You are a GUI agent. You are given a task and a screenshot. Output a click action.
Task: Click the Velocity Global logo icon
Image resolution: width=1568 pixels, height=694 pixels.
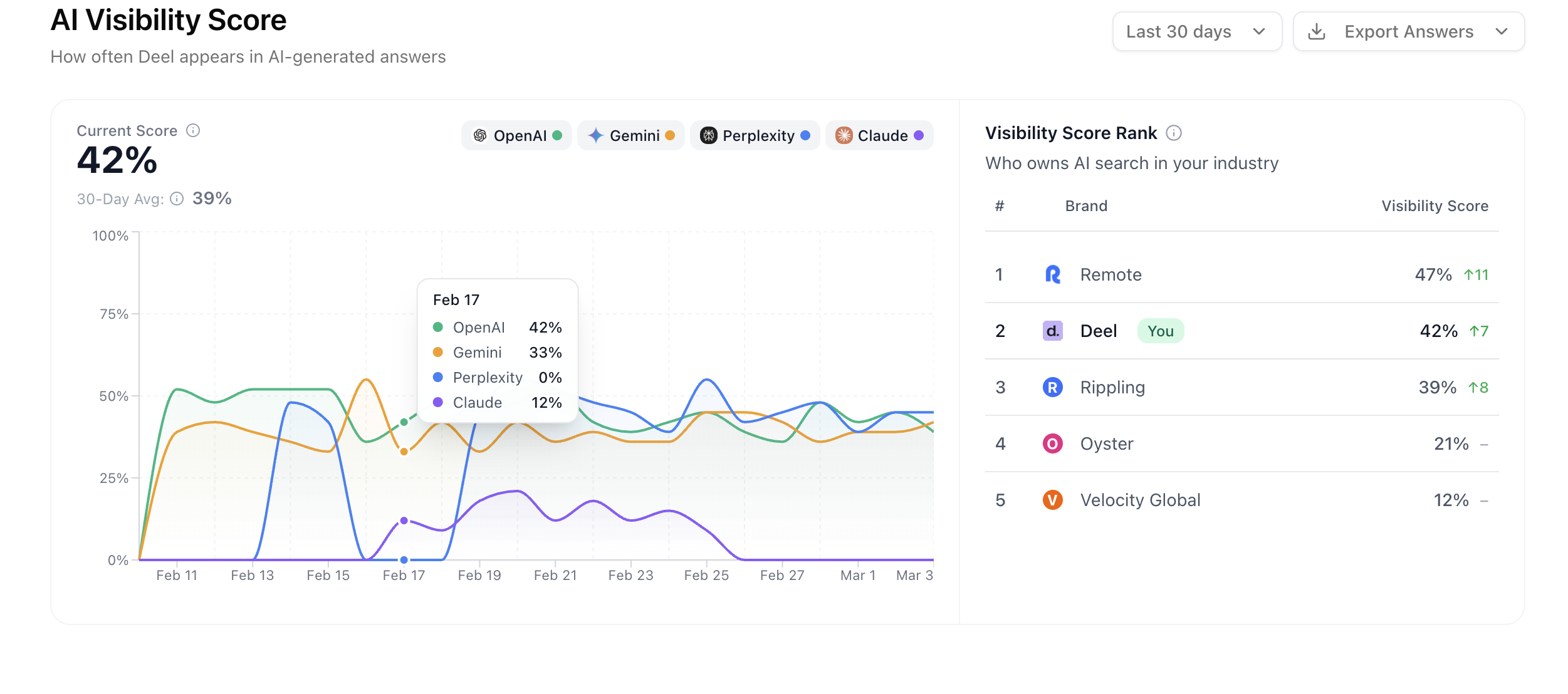(1053, 500)
